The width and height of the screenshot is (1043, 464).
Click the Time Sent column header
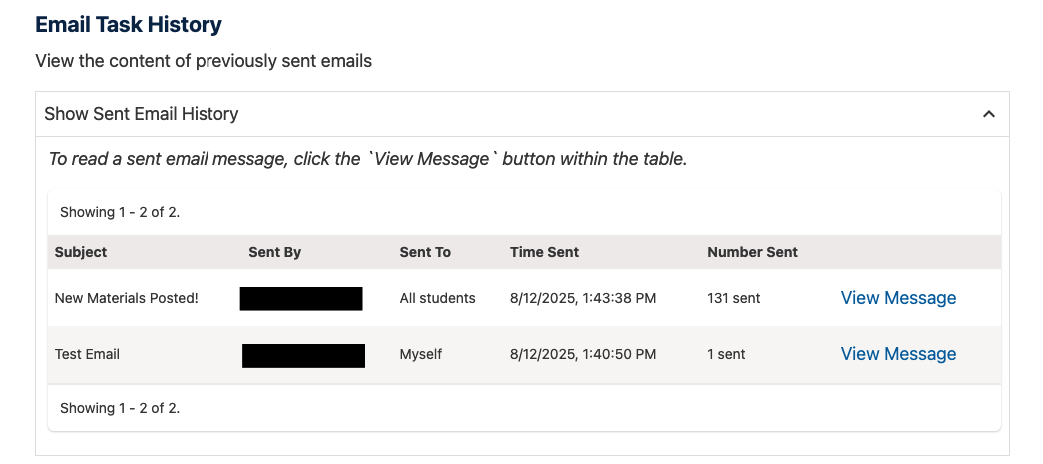coord(544,252)
